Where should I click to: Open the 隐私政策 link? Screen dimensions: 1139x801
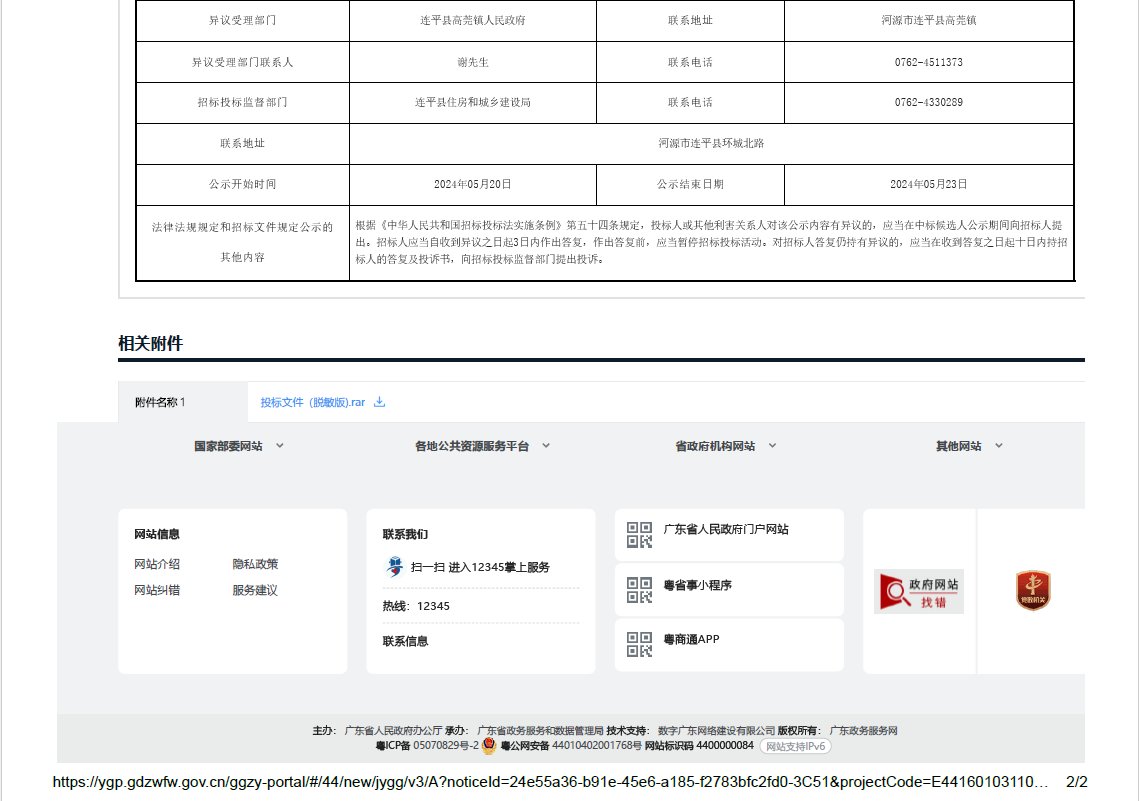tap(255, 564)
